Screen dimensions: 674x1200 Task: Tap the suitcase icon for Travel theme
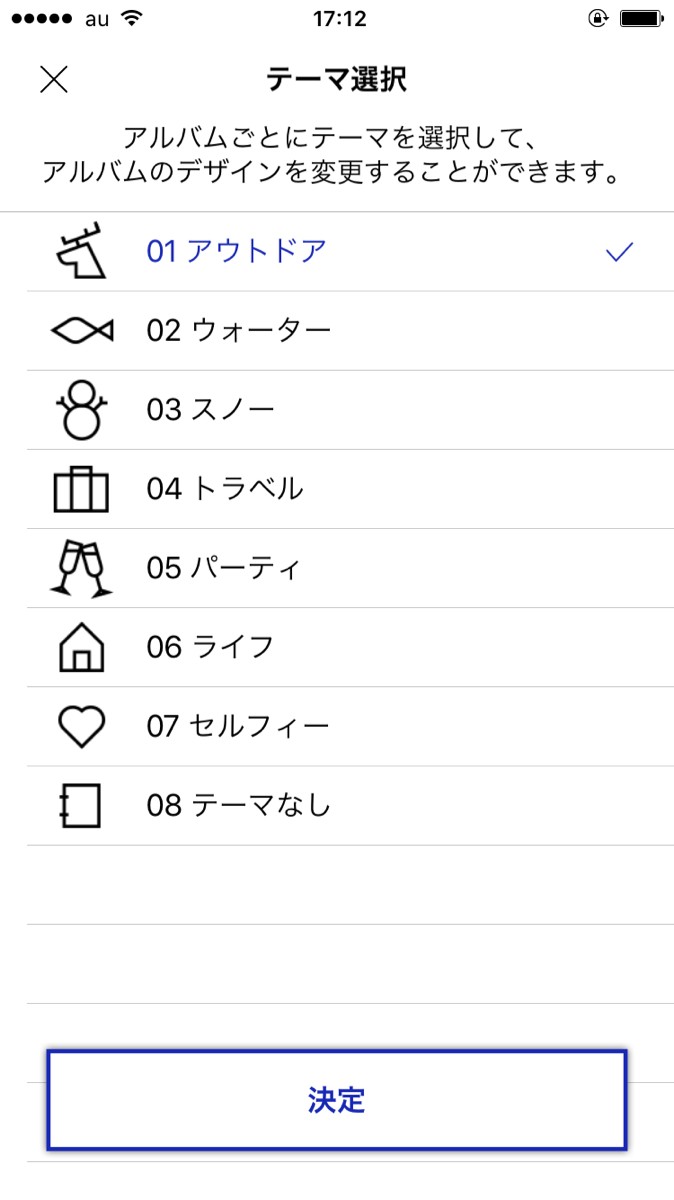[80, 489]
